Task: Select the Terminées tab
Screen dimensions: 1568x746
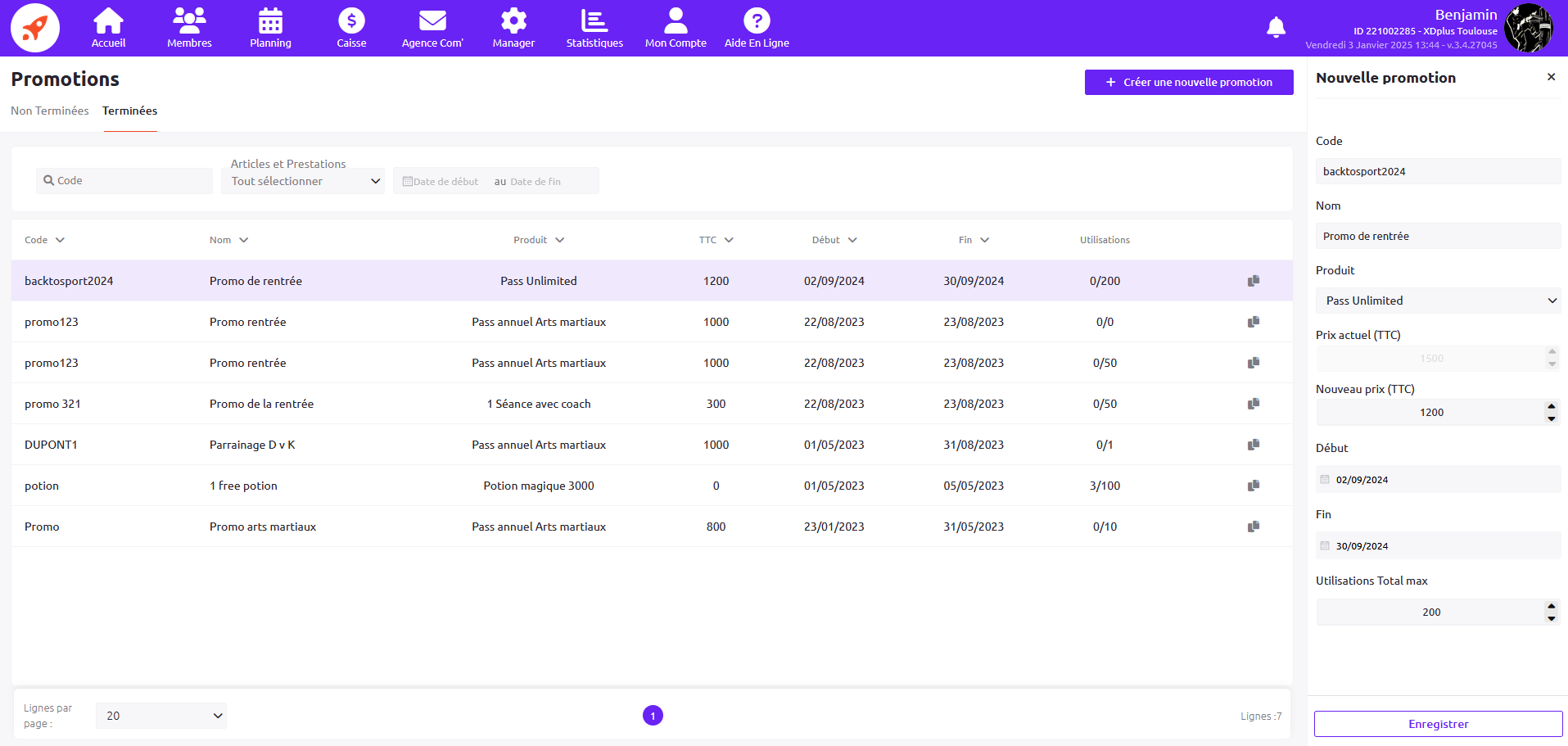Action: coord(129,111)
